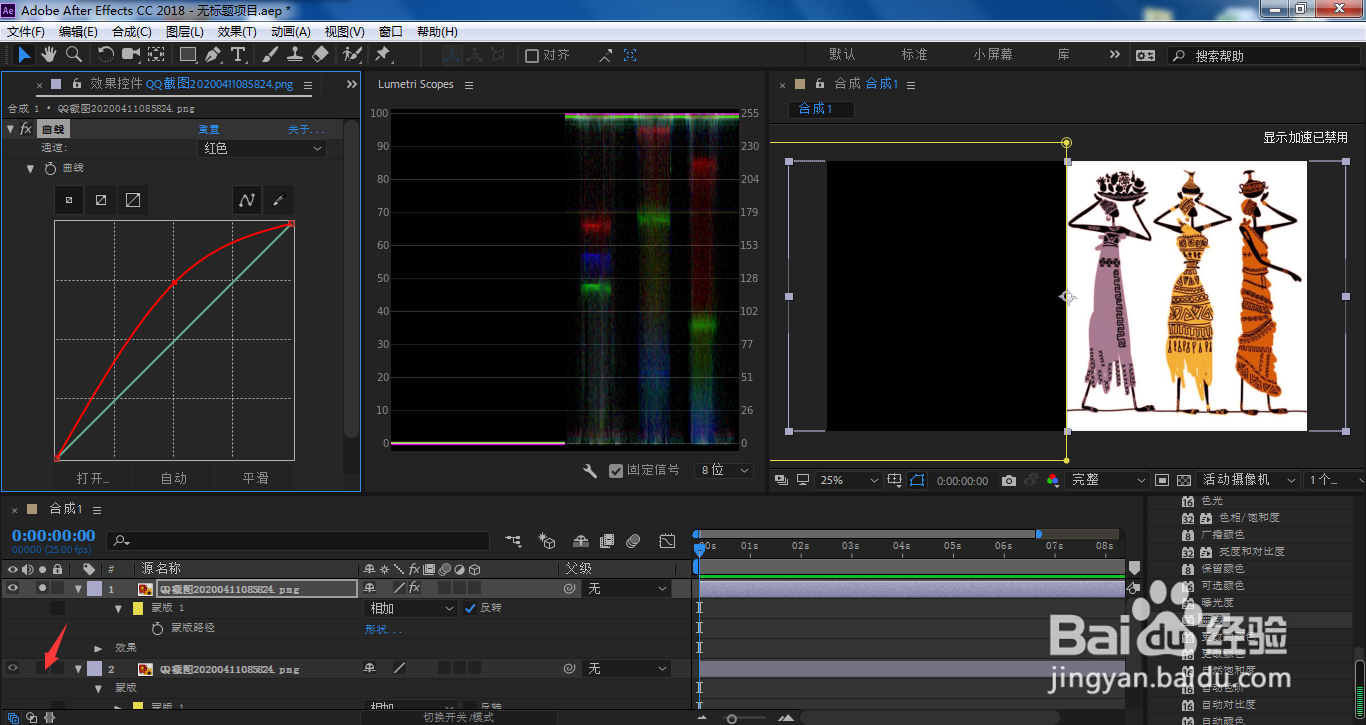Click the 形状... mask path link

coord(383,629)
